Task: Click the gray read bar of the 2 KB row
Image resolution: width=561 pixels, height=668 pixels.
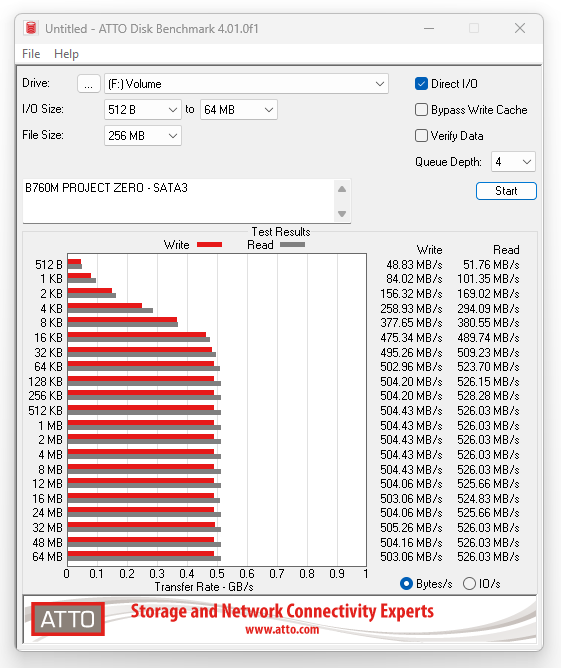Action: [x=92, y=295]
